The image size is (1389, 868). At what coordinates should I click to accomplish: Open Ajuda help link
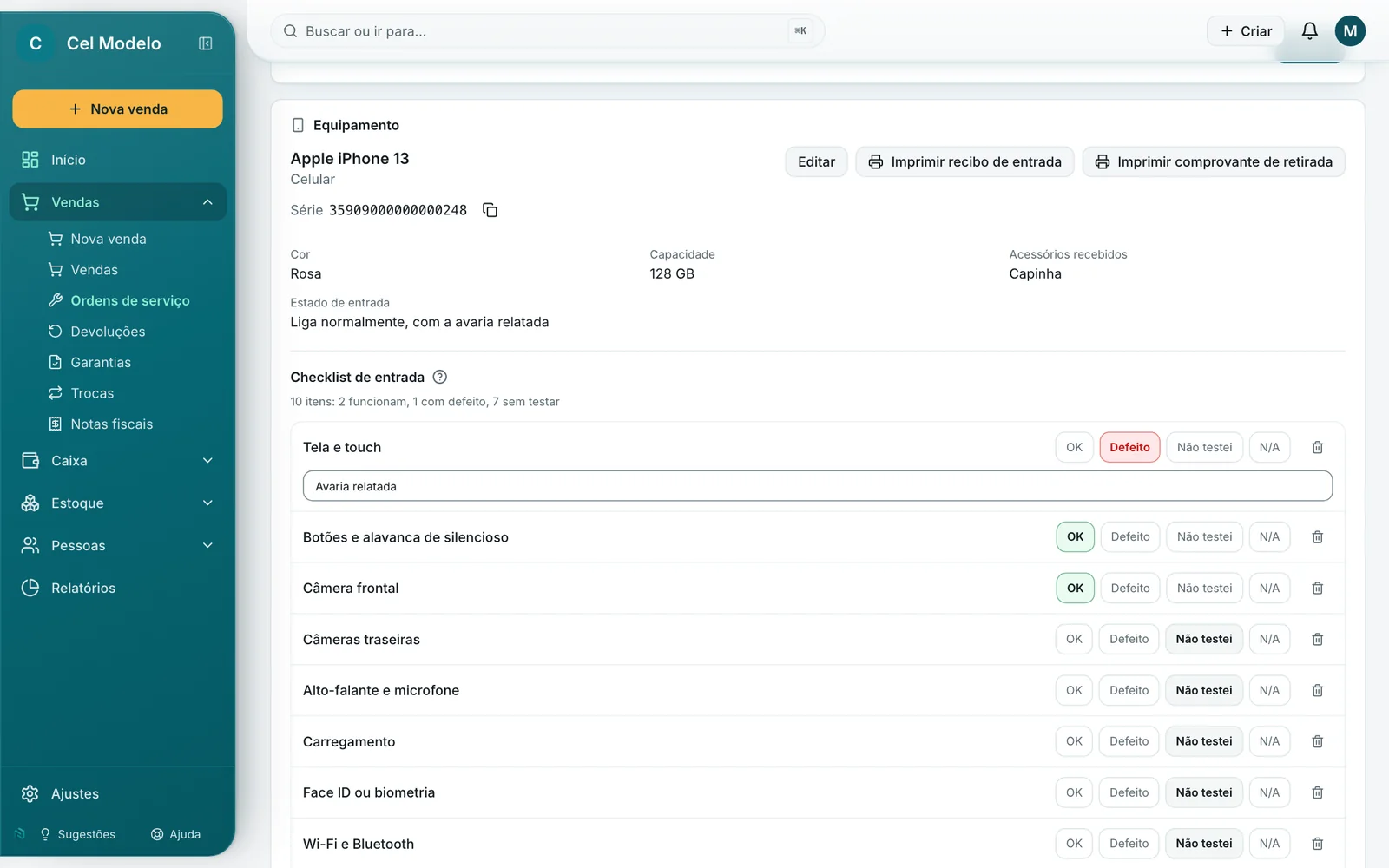pyautogui.click(x=175, y=834)
